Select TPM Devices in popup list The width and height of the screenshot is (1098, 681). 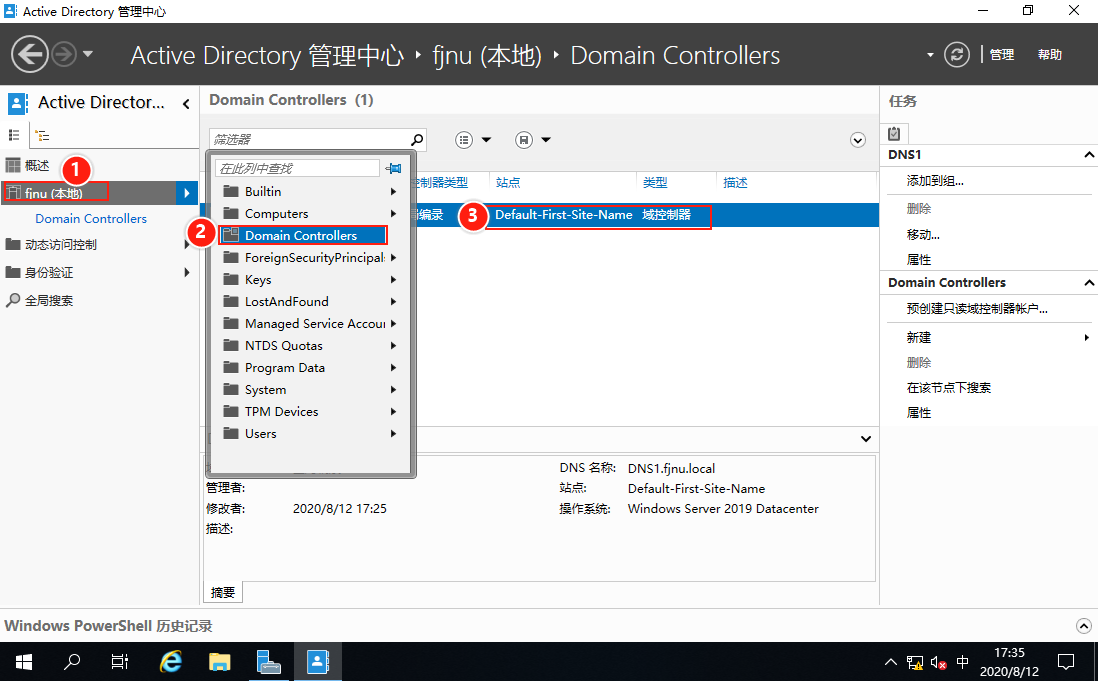coord(311,412)
